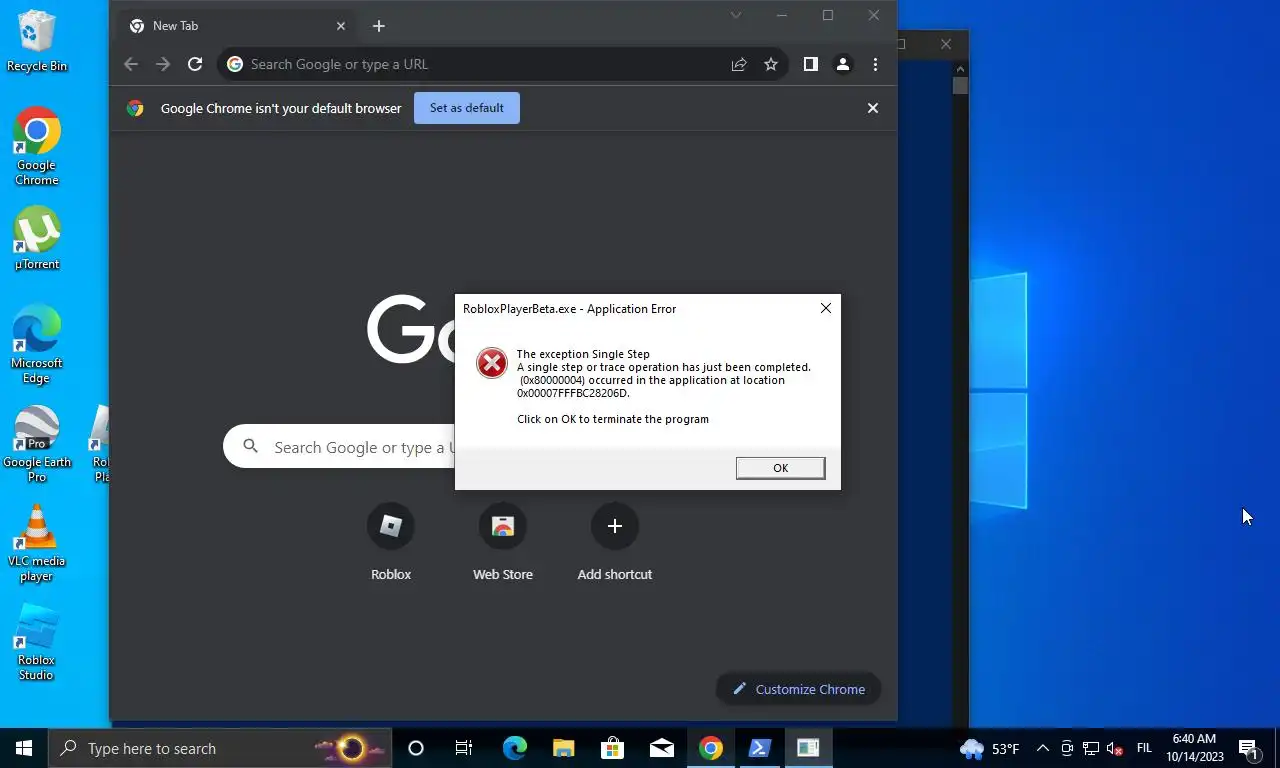The width and height of the screenshot is (1280, 768).
Task: Open Microsoft Store from the taskbar
Action: coord(612,748)
